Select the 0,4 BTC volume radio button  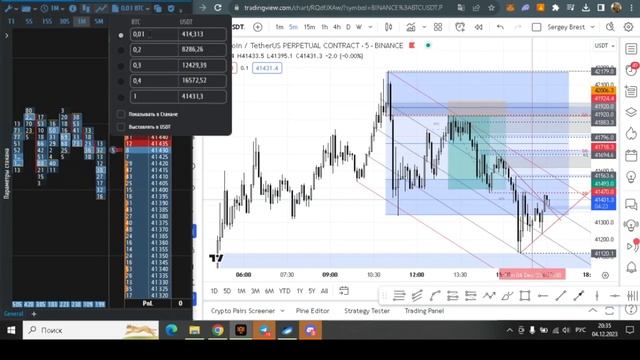click(121, 82)
